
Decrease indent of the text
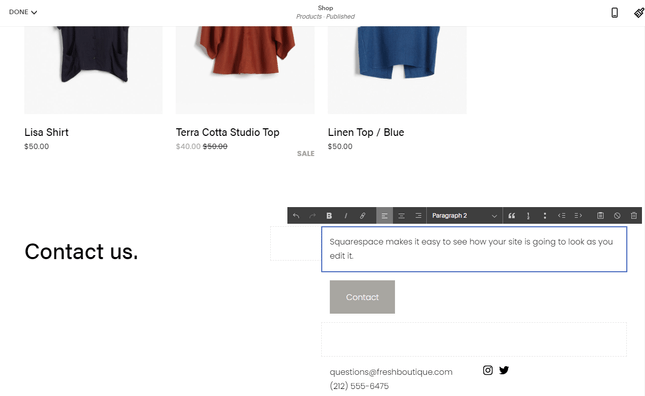point(561,215)
